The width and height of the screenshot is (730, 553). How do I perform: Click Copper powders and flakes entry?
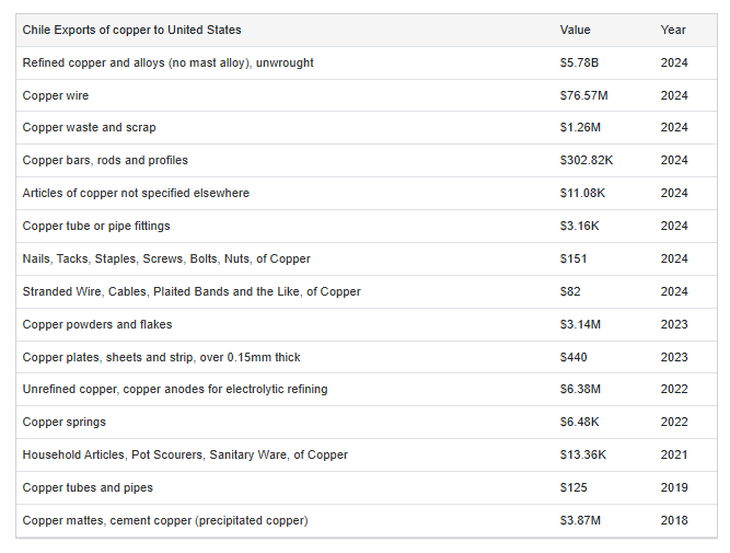click(97, 325)
